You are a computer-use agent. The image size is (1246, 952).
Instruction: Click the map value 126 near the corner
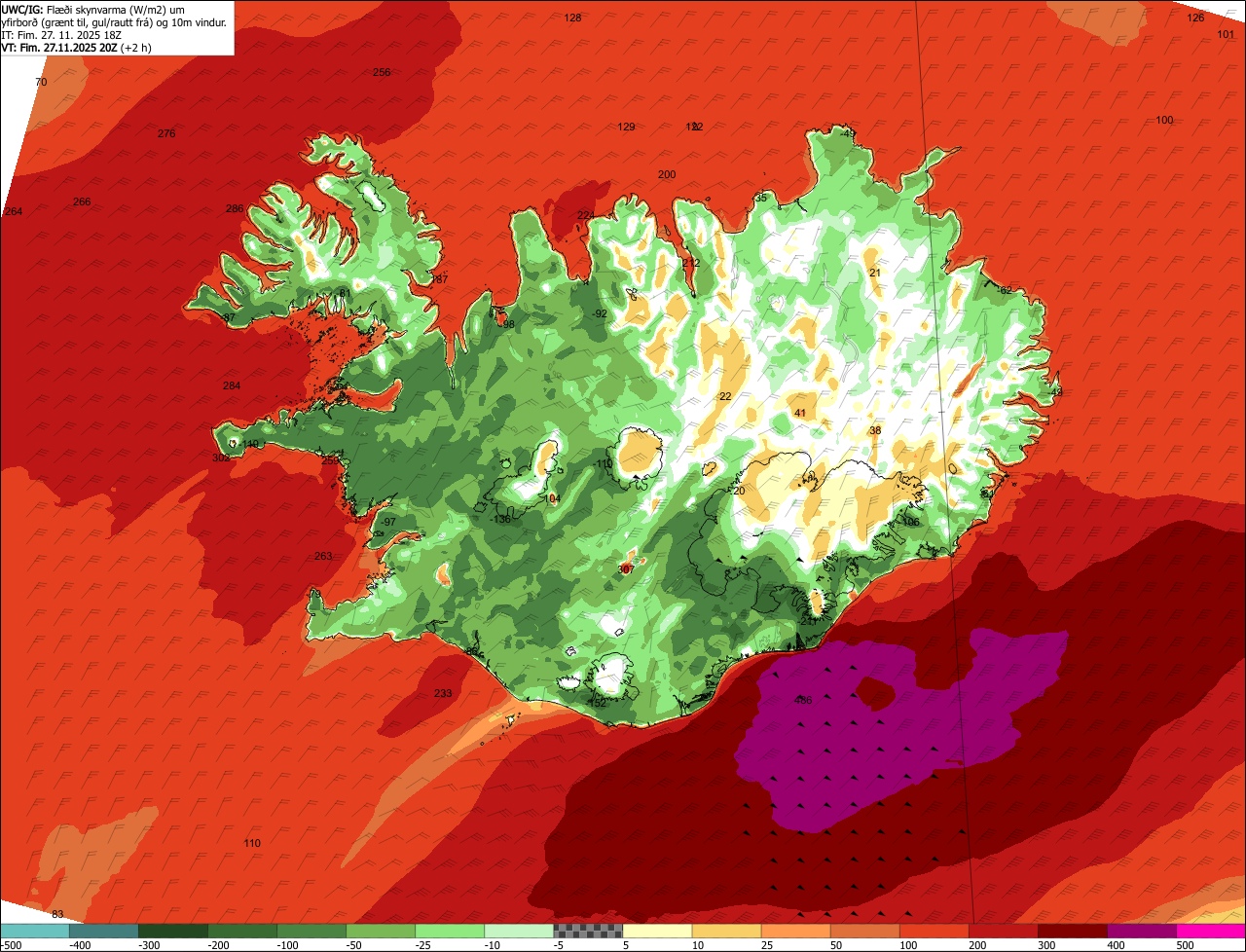pos(1195,18)
